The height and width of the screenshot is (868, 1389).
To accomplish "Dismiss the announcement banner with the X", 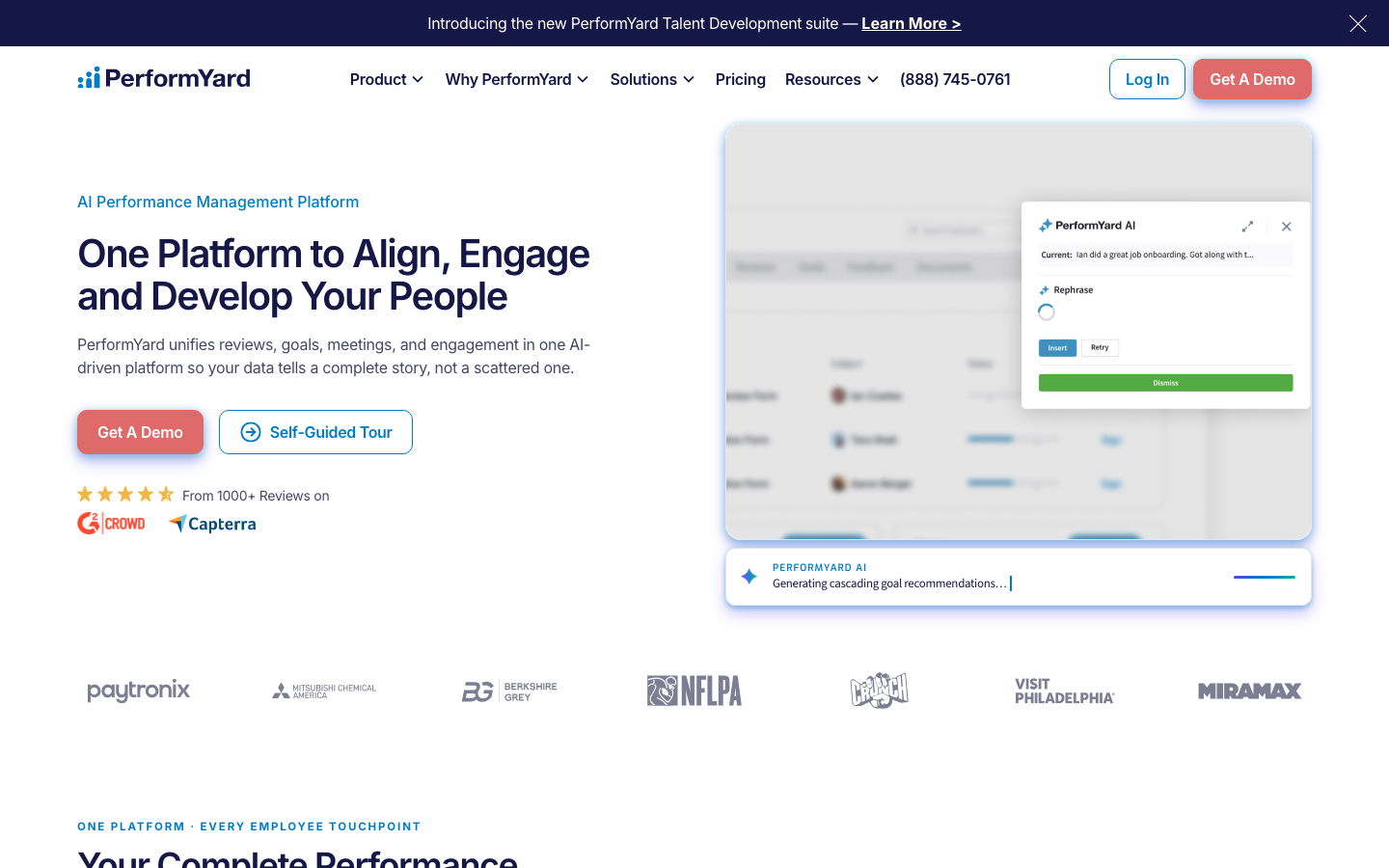I will click(1358, 23).
